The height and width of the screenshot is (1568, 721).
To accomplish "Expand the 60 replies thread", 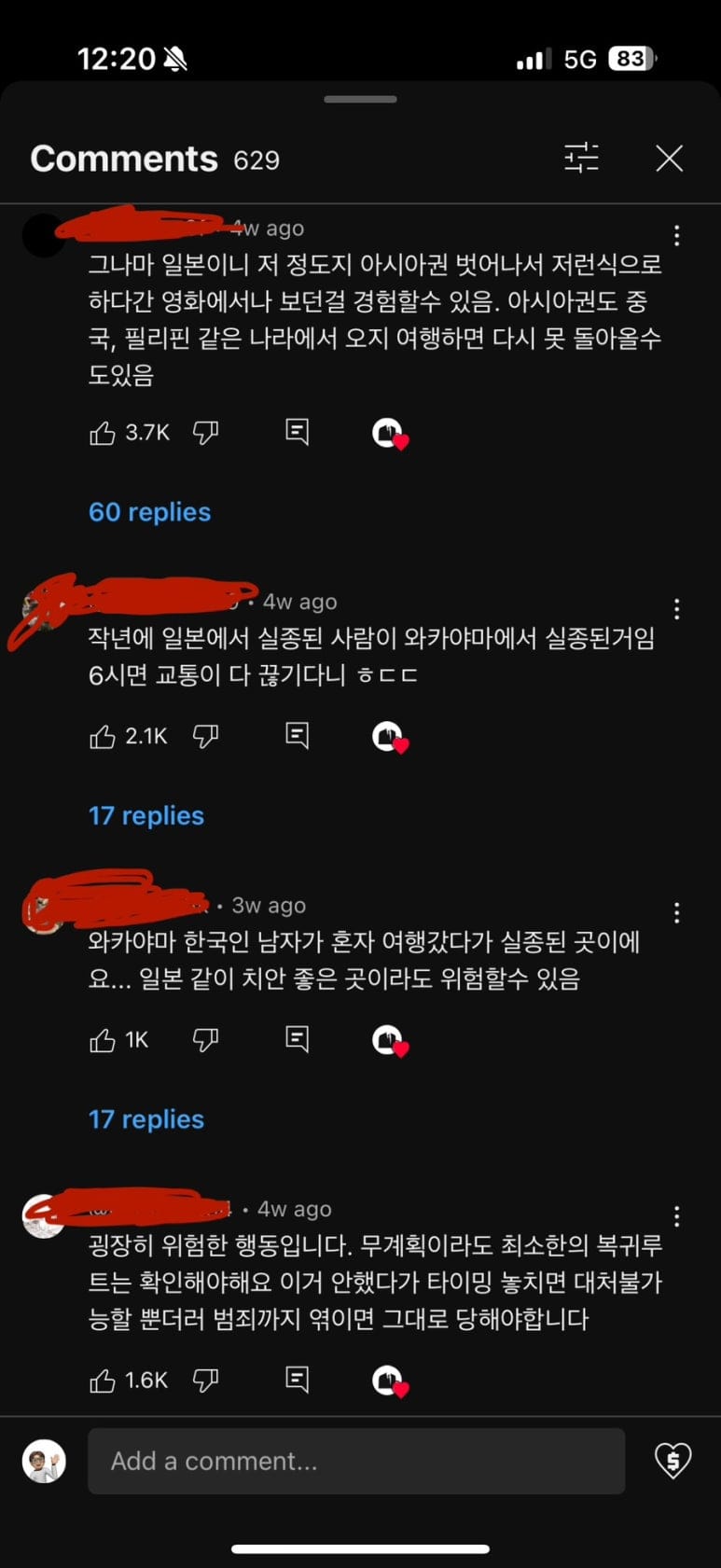I will [x=149, y=512].
